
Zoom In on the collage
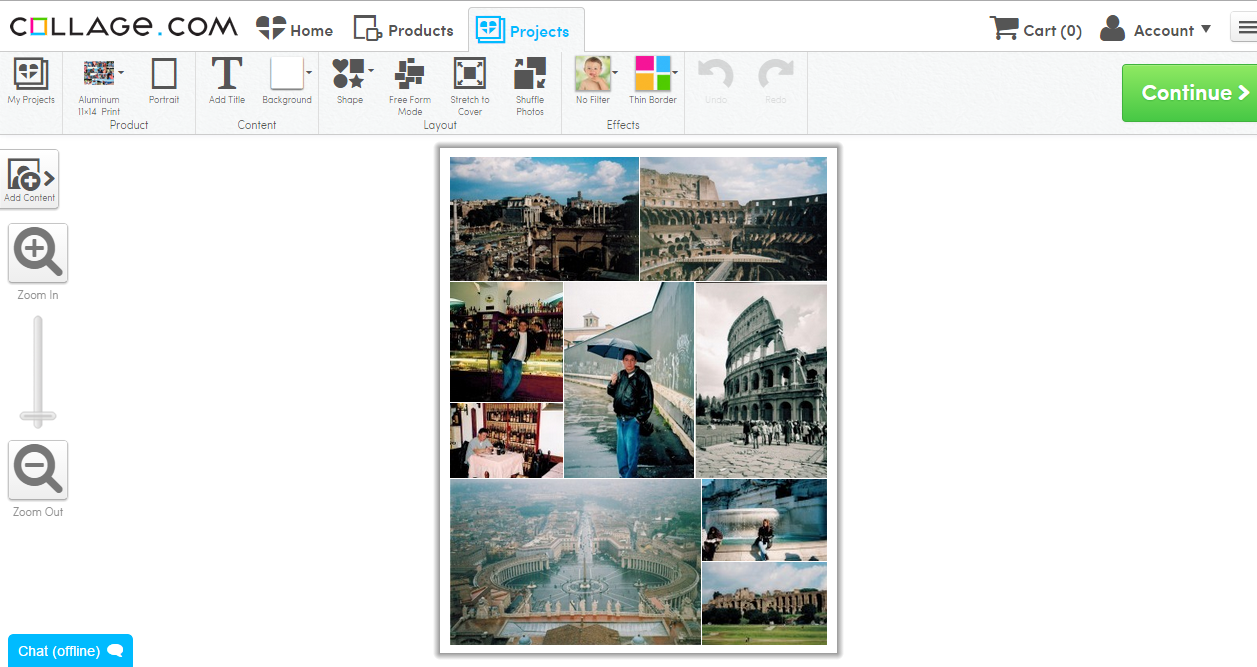(x=38, y=253)
